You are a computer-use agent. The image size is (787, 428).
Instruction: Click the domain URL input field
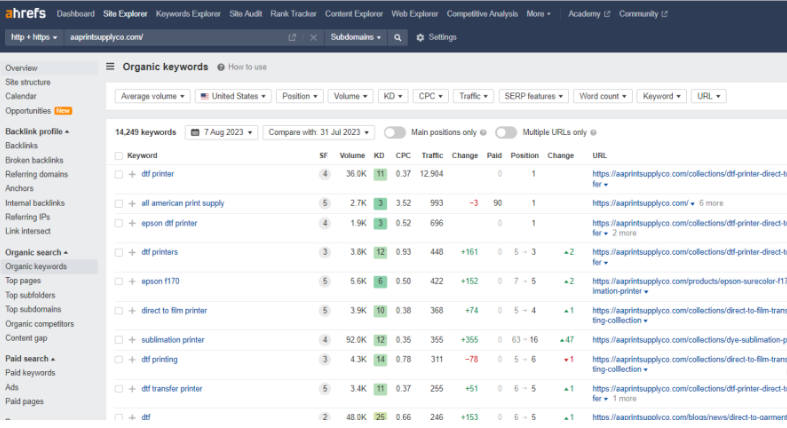point(175,37)
